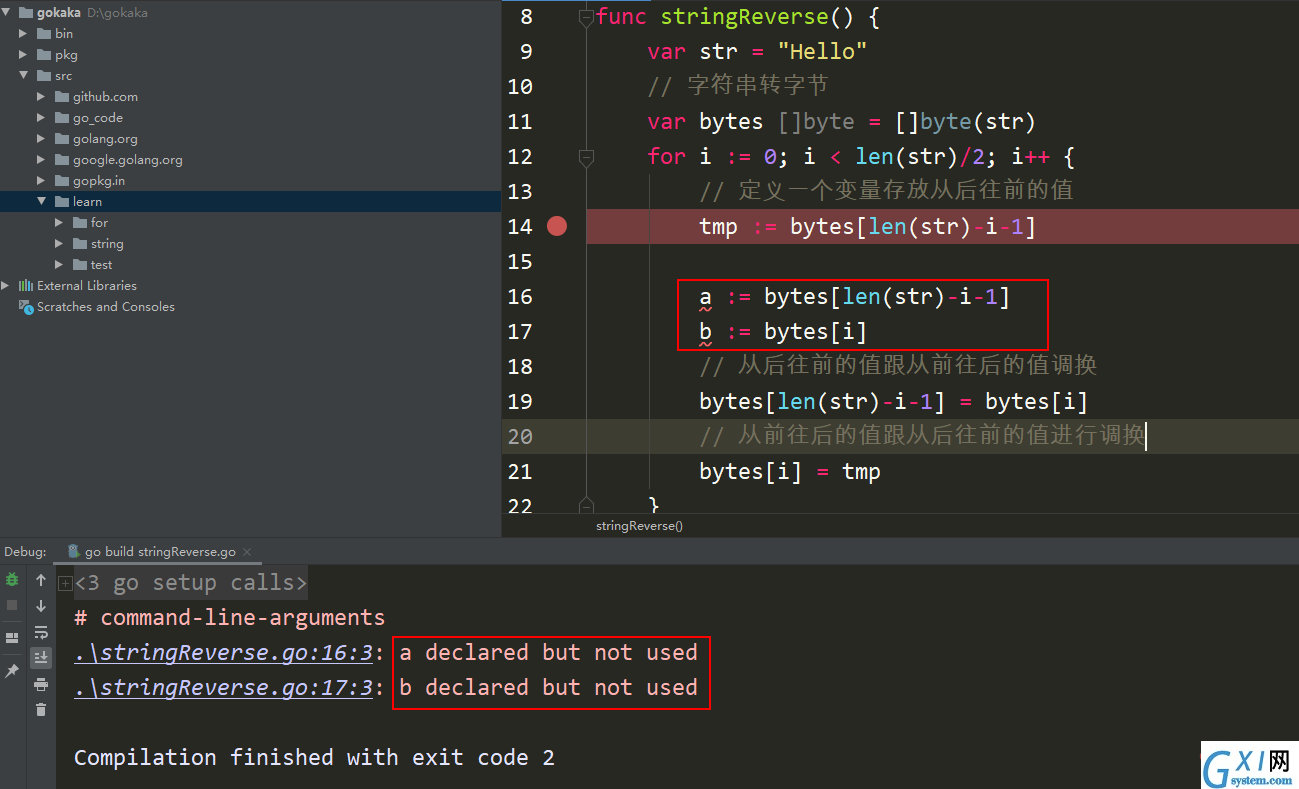Pin the debug tab with pin icon
Viewport: 1299px width, 789px height.
click(12, 670)
